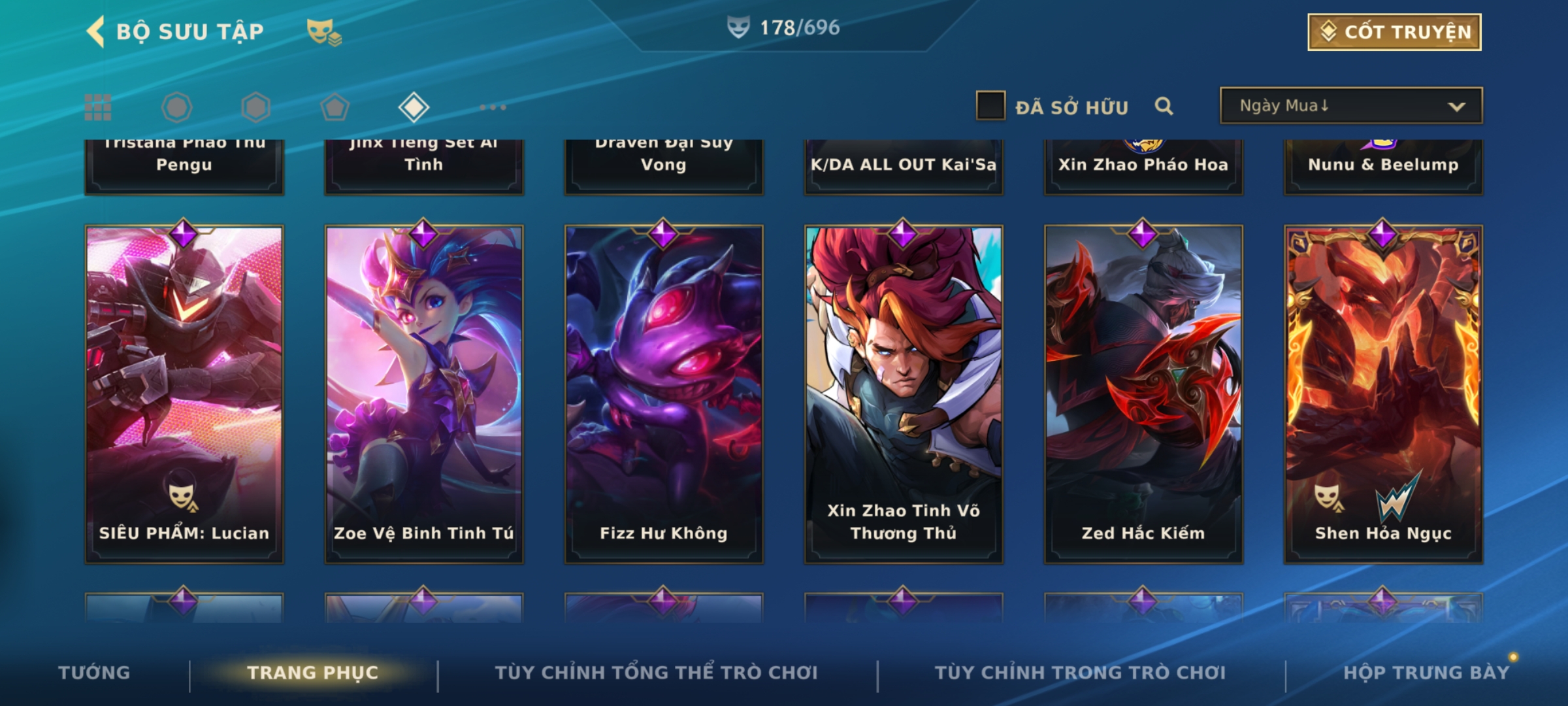This screenshot has width=1568, height=706.
Task: Select the SIÊU PHẨM: Lucian skin card
Action: click(x=184, y=394)
